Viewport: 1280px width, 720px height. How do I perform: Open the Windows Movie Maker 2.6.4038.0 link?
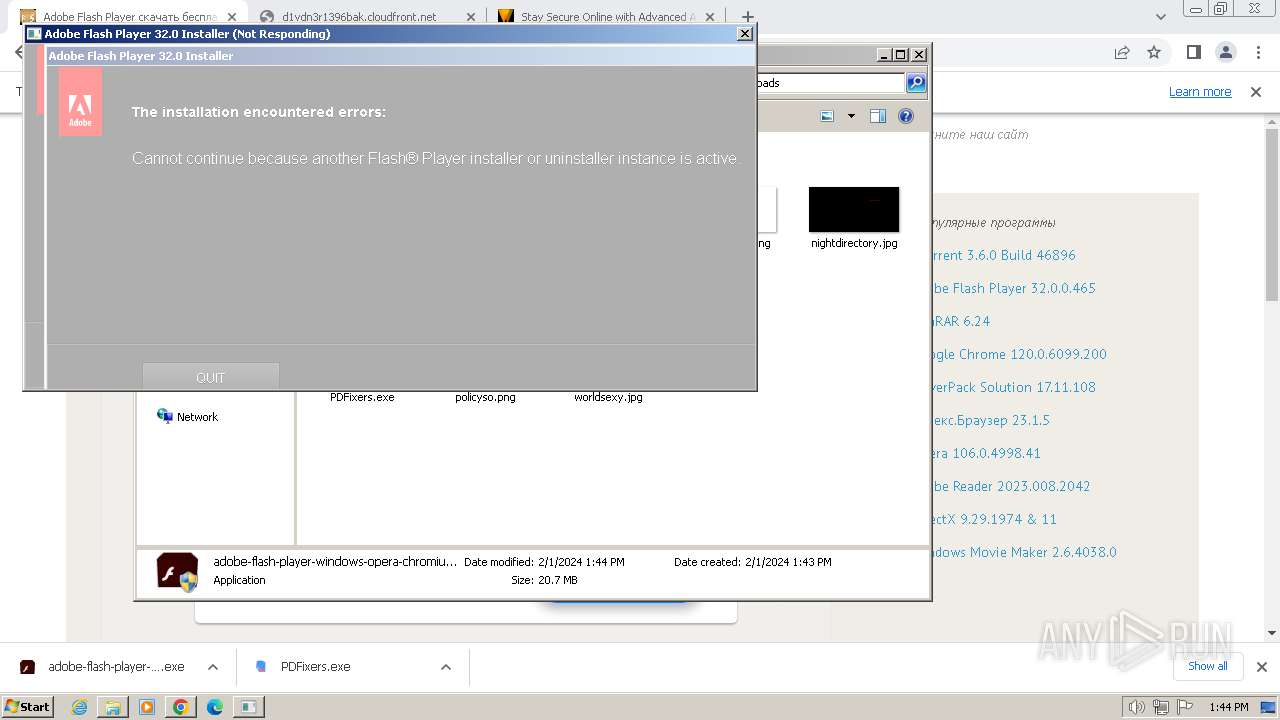1024,552
